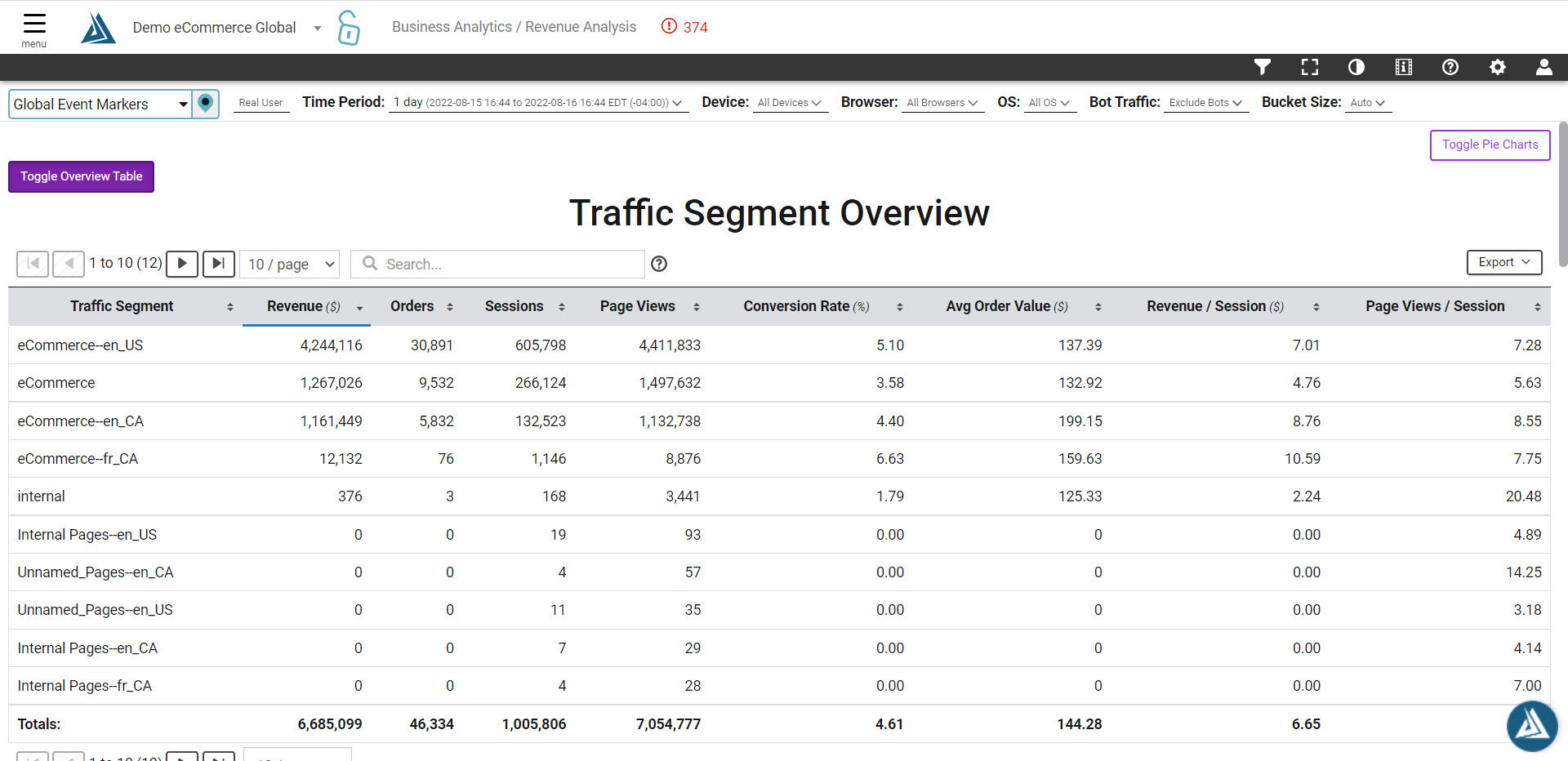This screenshot has height=761, width=1568.
Task: Sort by Avg Order Value column
Action: tap(1098, 307)
